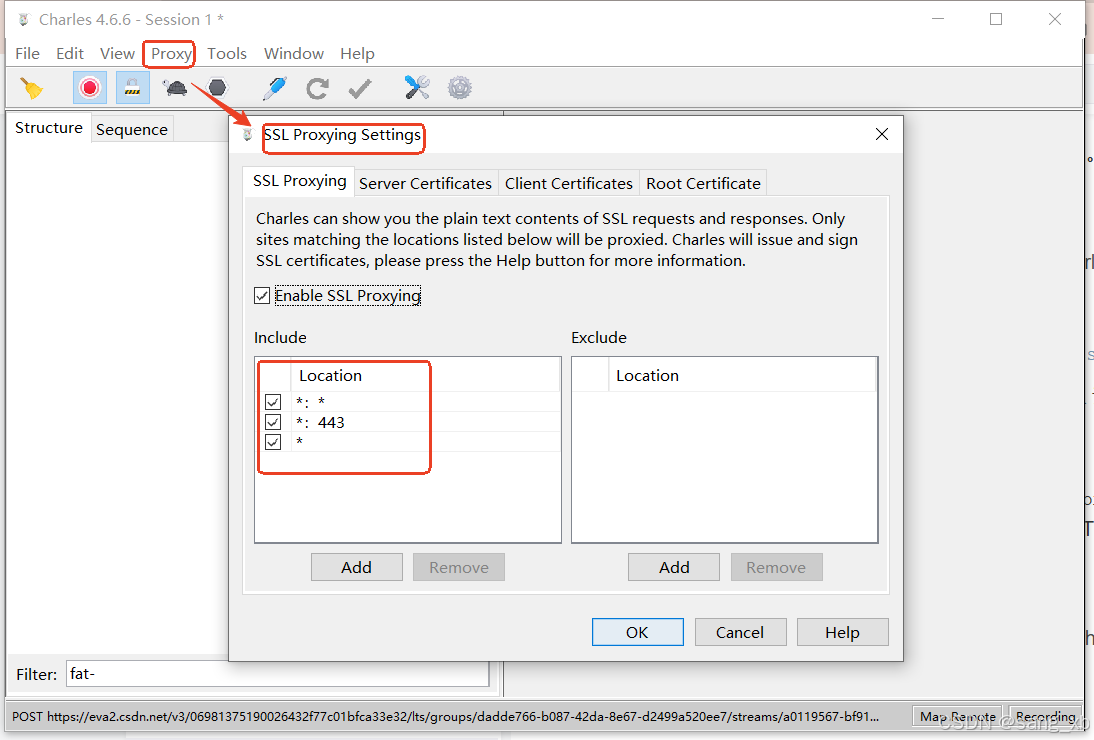Open the Help menu

357,54
